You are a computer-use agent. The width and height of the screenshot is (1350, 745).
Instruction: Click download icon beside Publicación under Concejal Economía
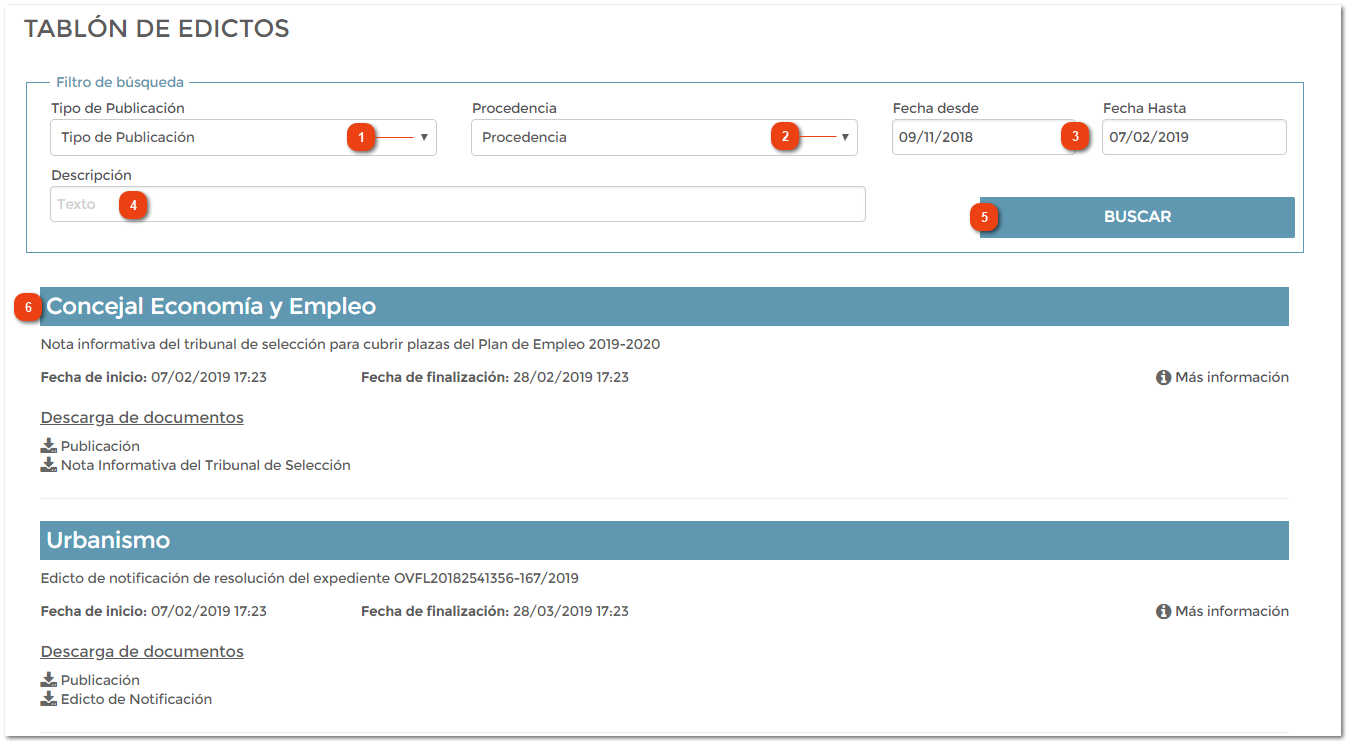pyautogui.click(x=48, y=446)
